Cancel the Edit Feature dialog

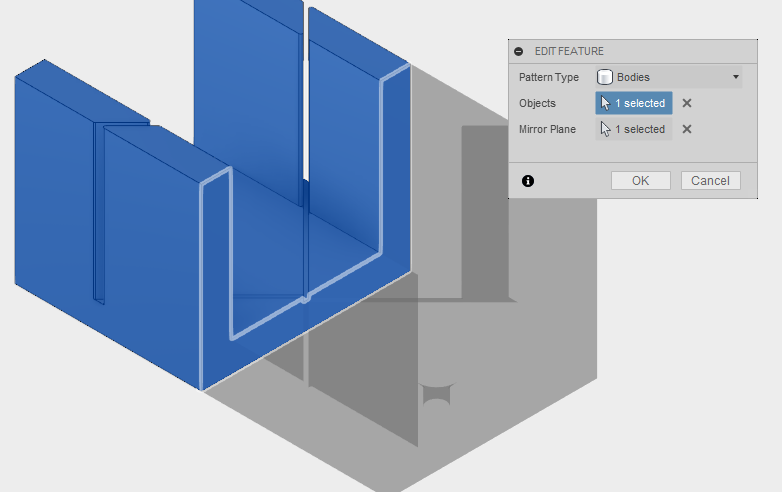(711, 180)
